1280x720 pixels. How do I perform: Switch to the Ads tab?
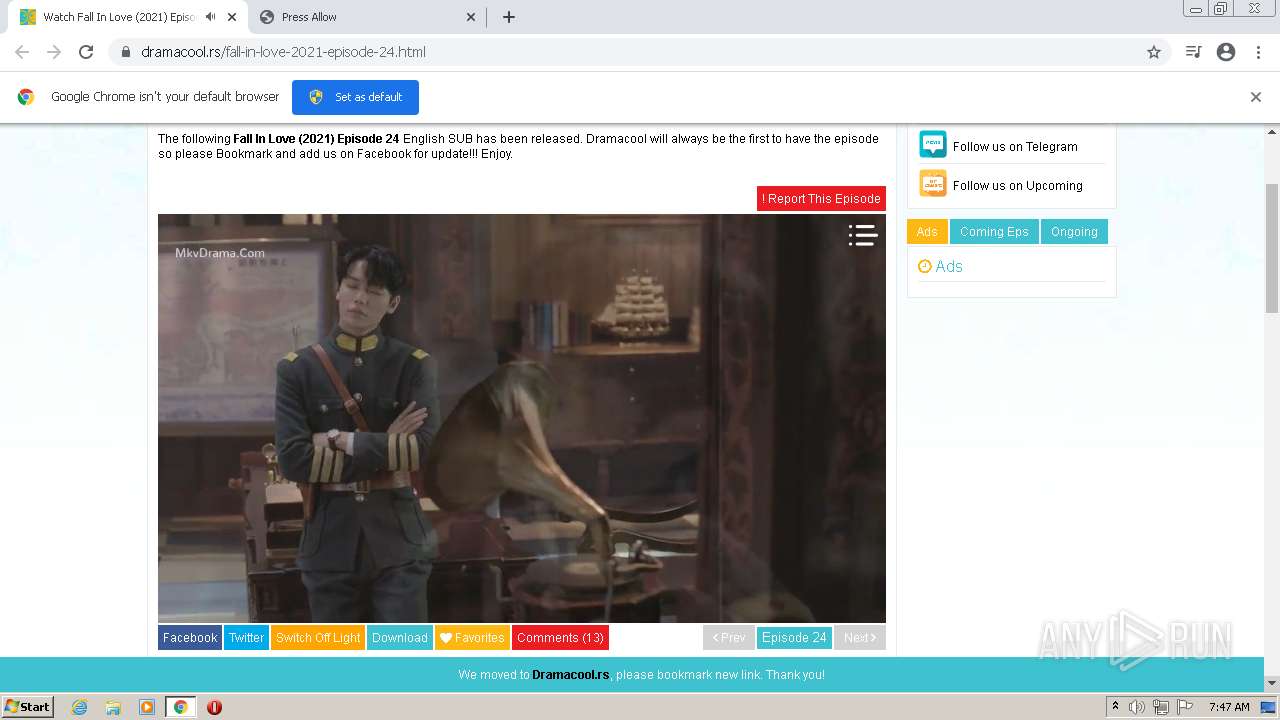(927, 232)
